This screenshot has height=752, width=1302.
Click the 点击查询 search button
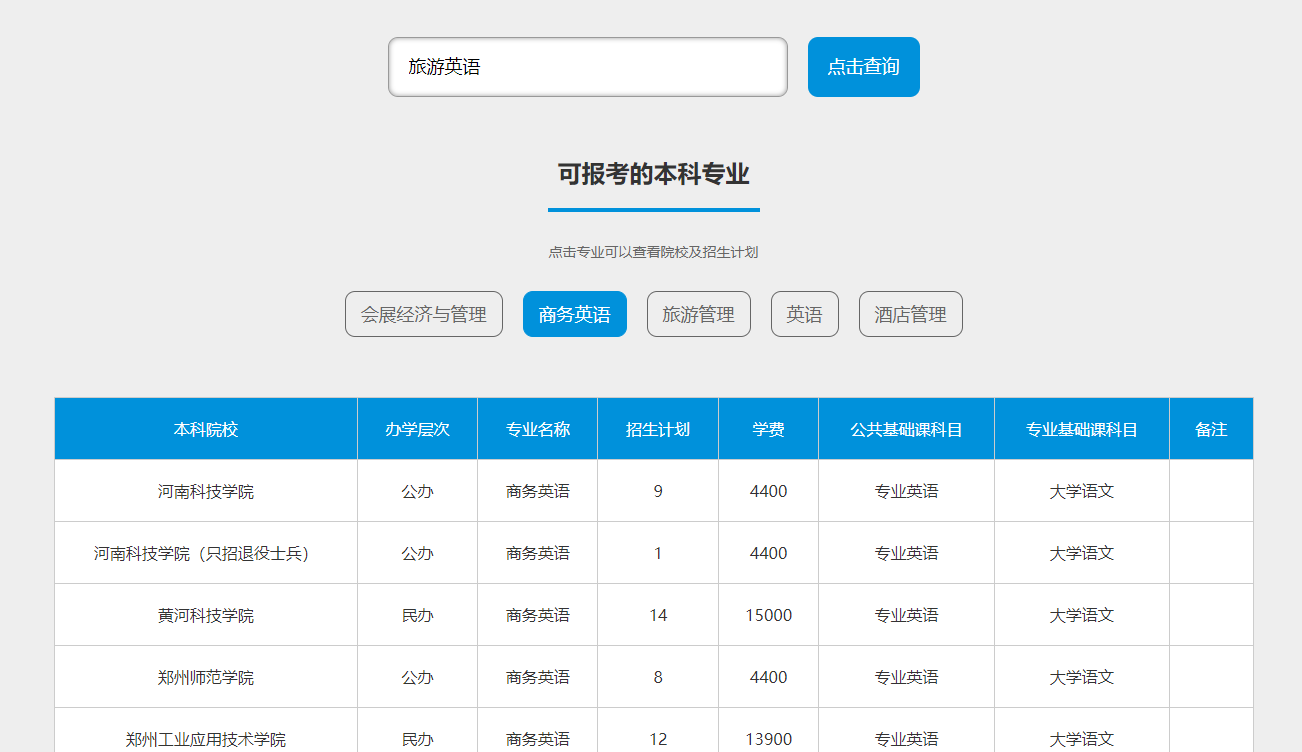(x=864, y=67)
